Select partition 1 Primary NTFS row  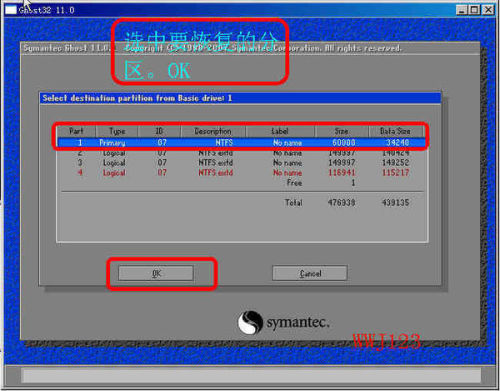tap(241, 143)
